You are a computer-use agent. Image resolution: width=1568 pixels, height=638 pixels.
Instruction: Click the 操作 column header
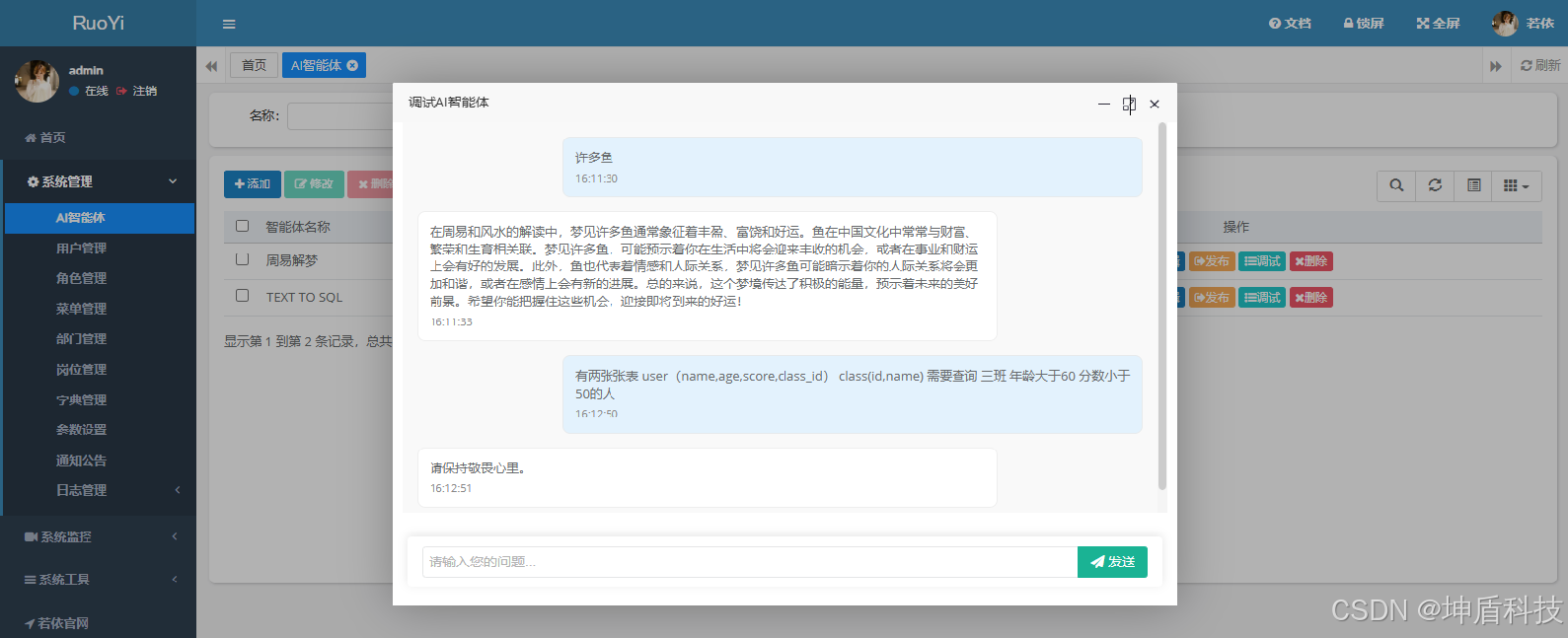1236,227
